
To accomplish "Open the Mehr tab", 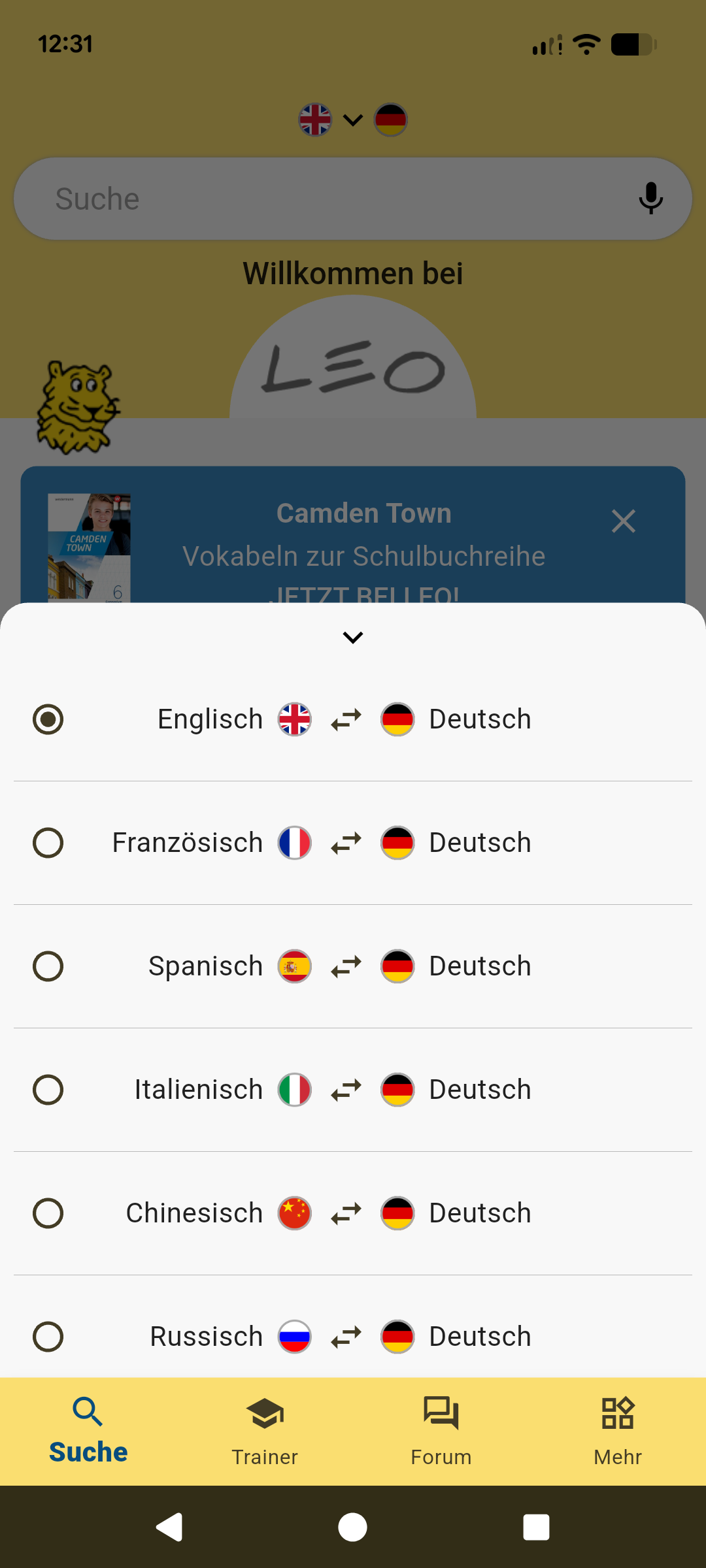I will pos(618,1431).
